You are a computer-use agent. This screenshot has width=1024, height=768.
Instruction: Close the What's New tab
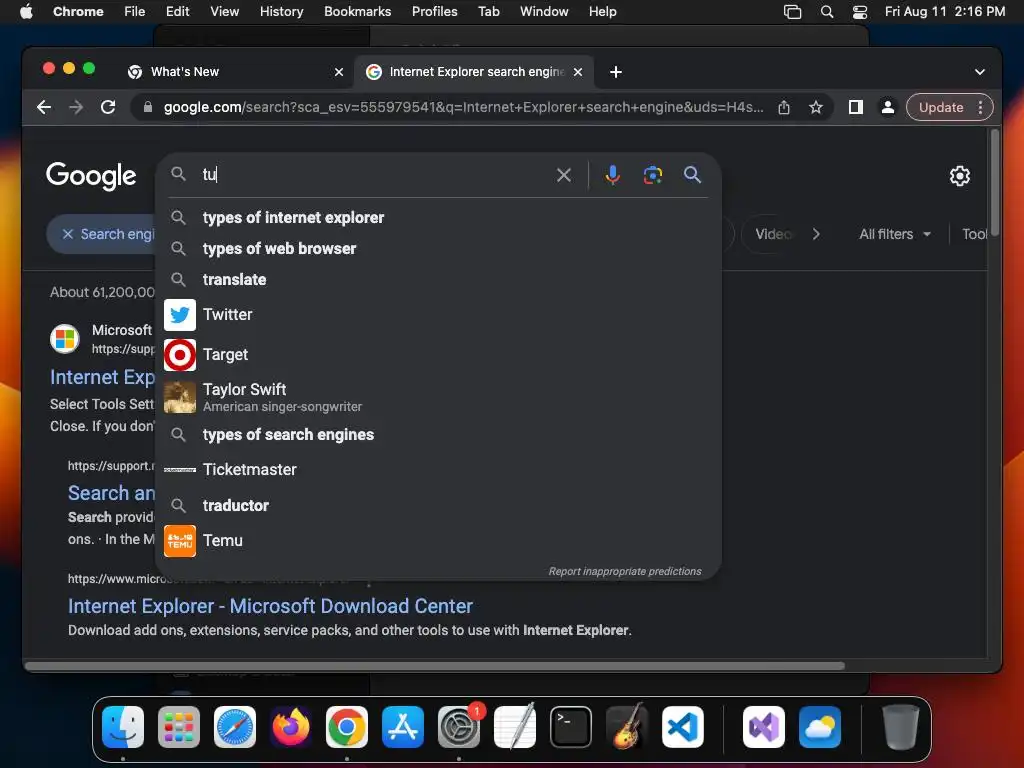coord(339,72)
